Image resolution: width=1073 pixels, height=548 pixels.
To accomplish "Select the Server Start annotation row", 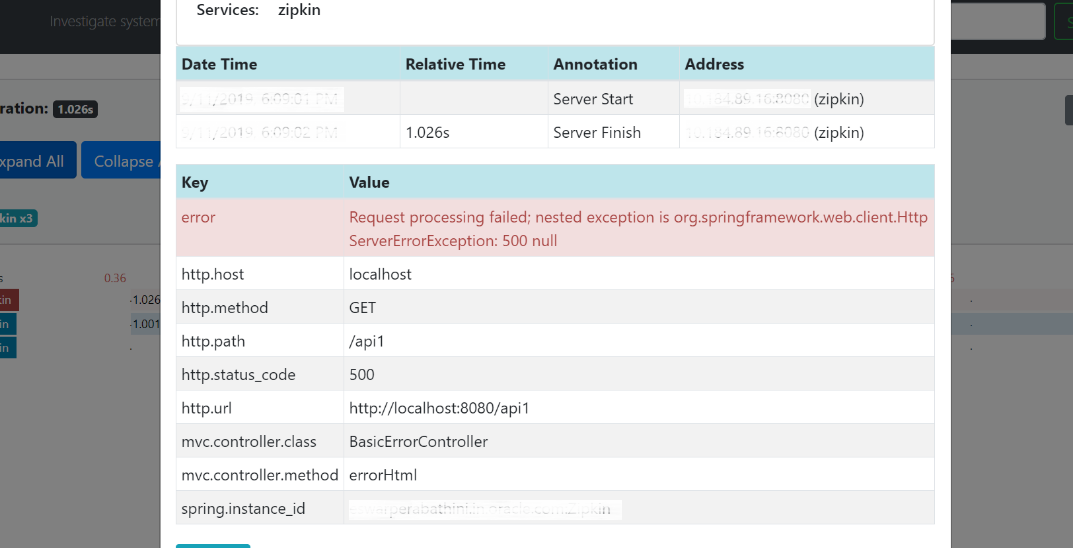I will point(555,99).
